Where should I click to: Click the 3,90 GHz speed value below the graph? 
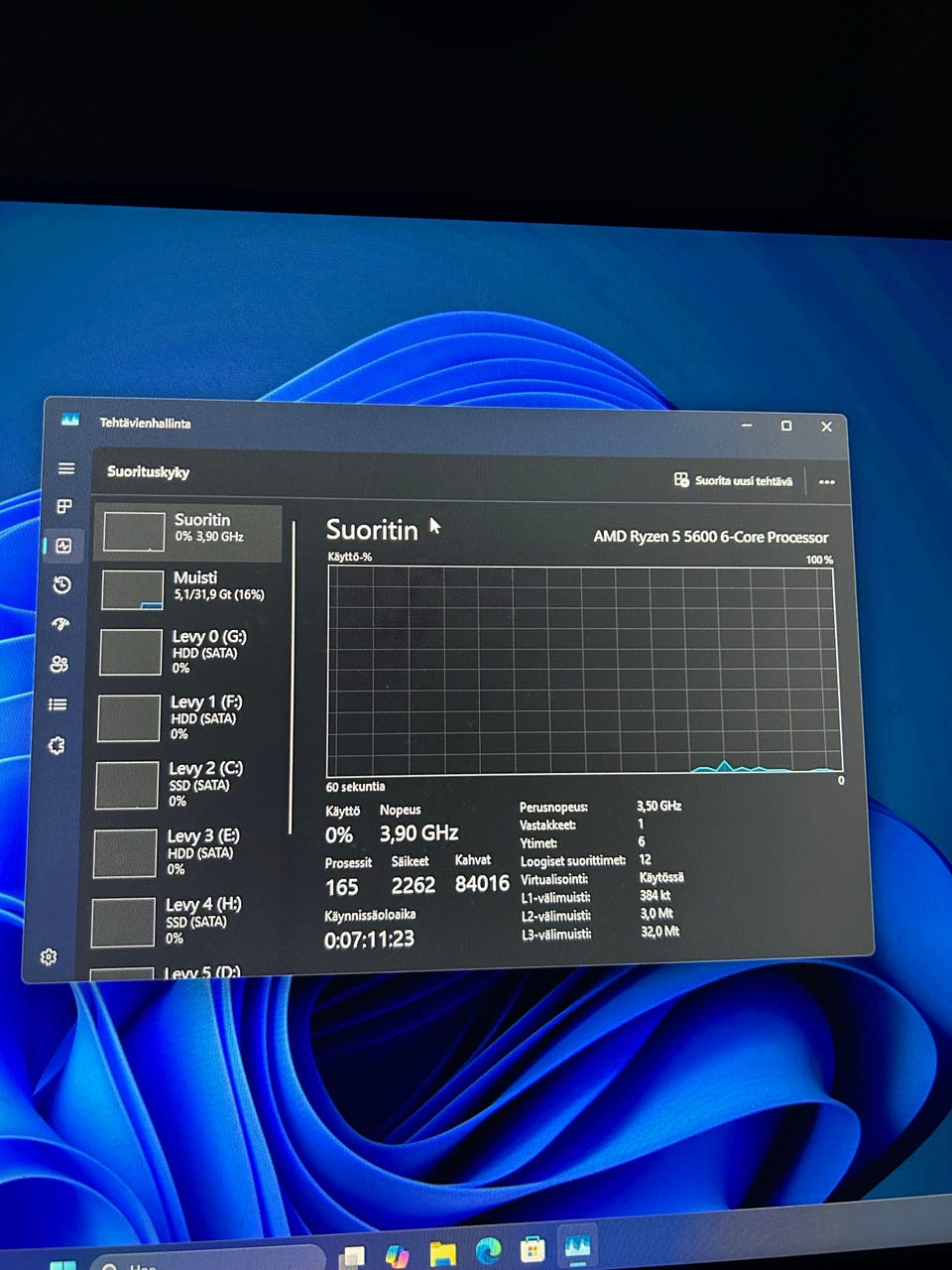click(418, 833)
